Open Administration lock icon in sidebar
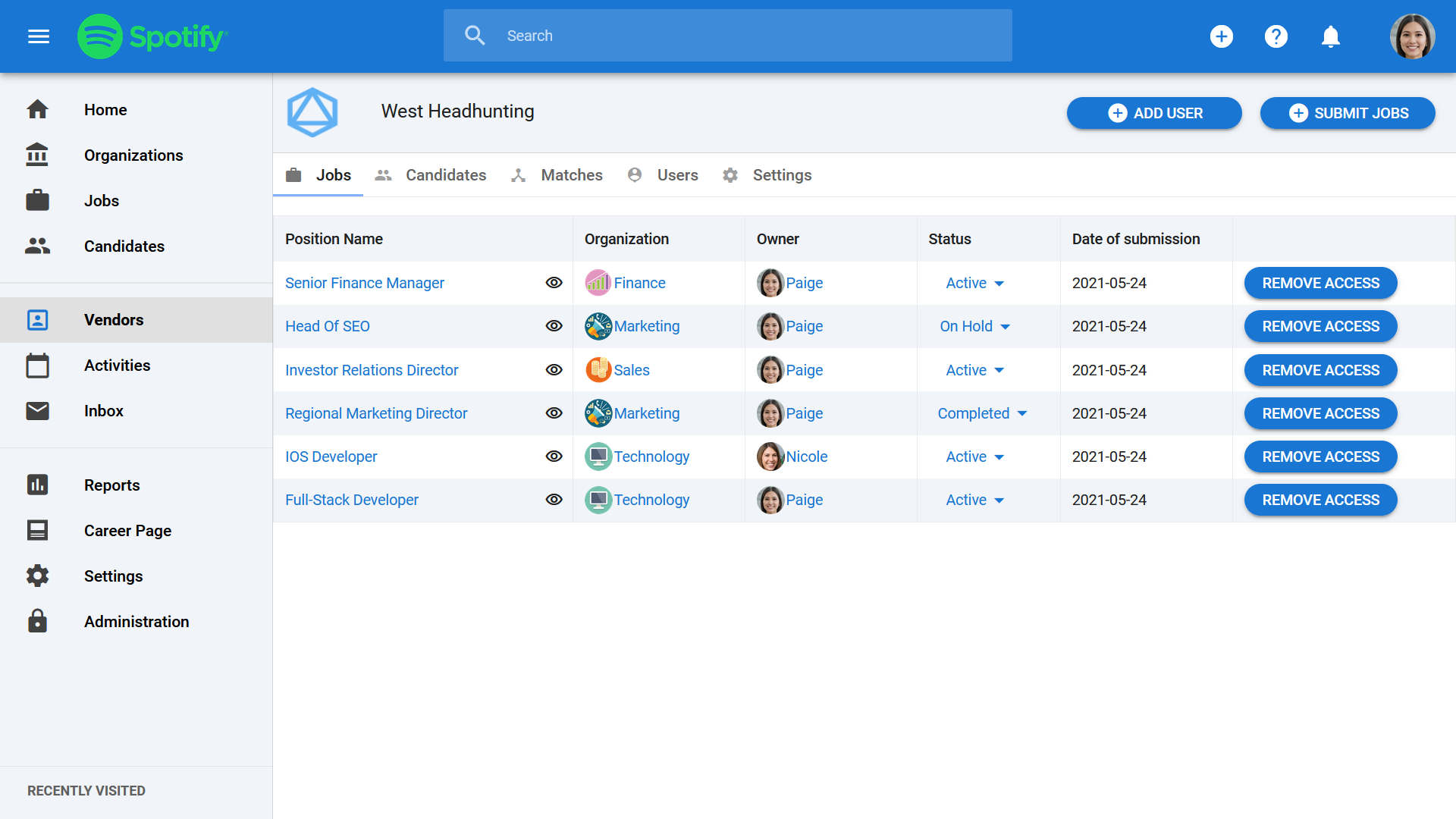1456x819 pixels. (x=37, y=621)
